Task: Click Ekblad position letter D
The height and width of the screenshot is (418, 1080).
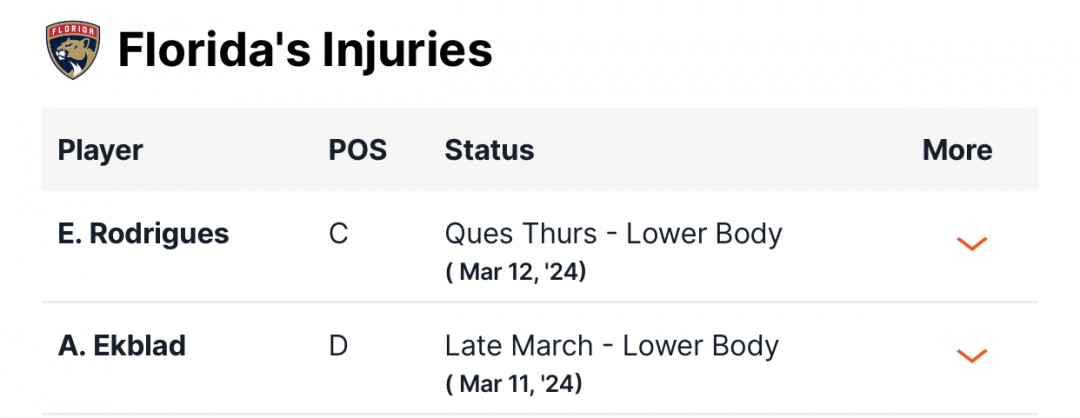Action: coord(338,346)
